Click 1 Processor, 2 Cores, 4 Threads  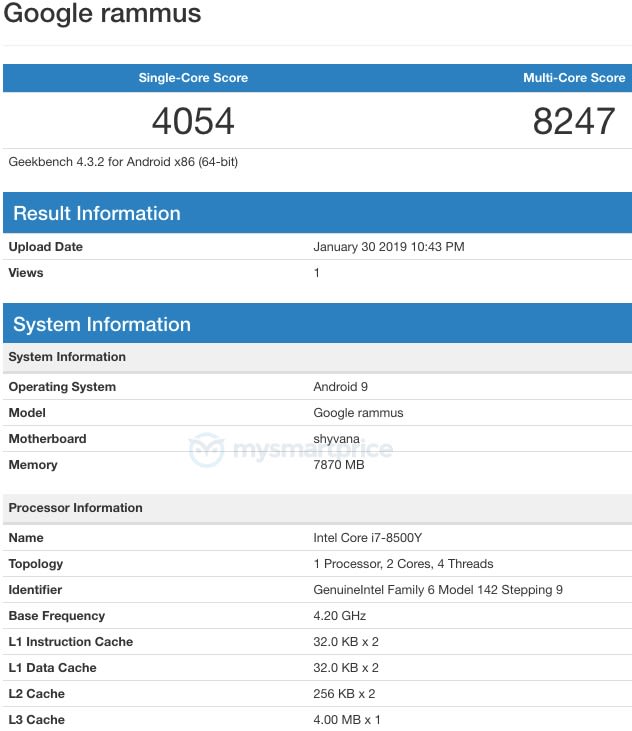pos(403,564)
